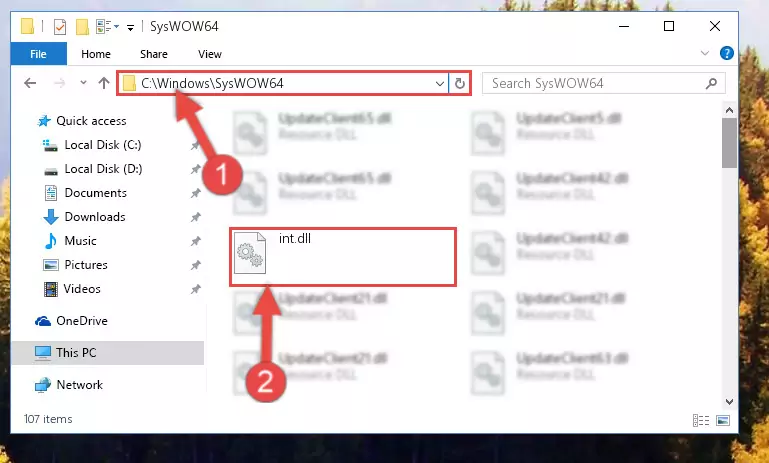The width and height of the screenshot is (769, 463).
Task: Click the search magnifier icon
Action: click(711, 84)
